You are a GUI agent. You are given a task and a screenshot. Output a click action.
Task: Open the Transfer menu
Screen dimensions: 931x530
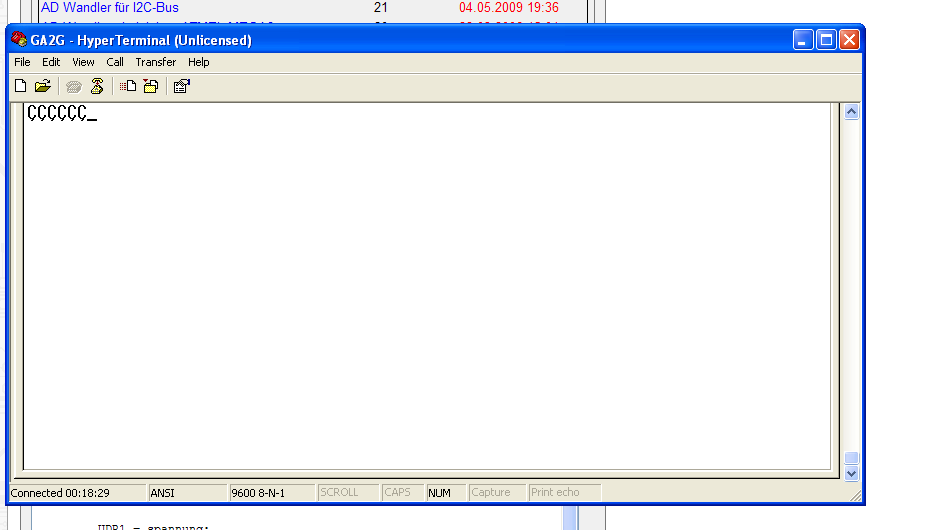pos(156,62)
